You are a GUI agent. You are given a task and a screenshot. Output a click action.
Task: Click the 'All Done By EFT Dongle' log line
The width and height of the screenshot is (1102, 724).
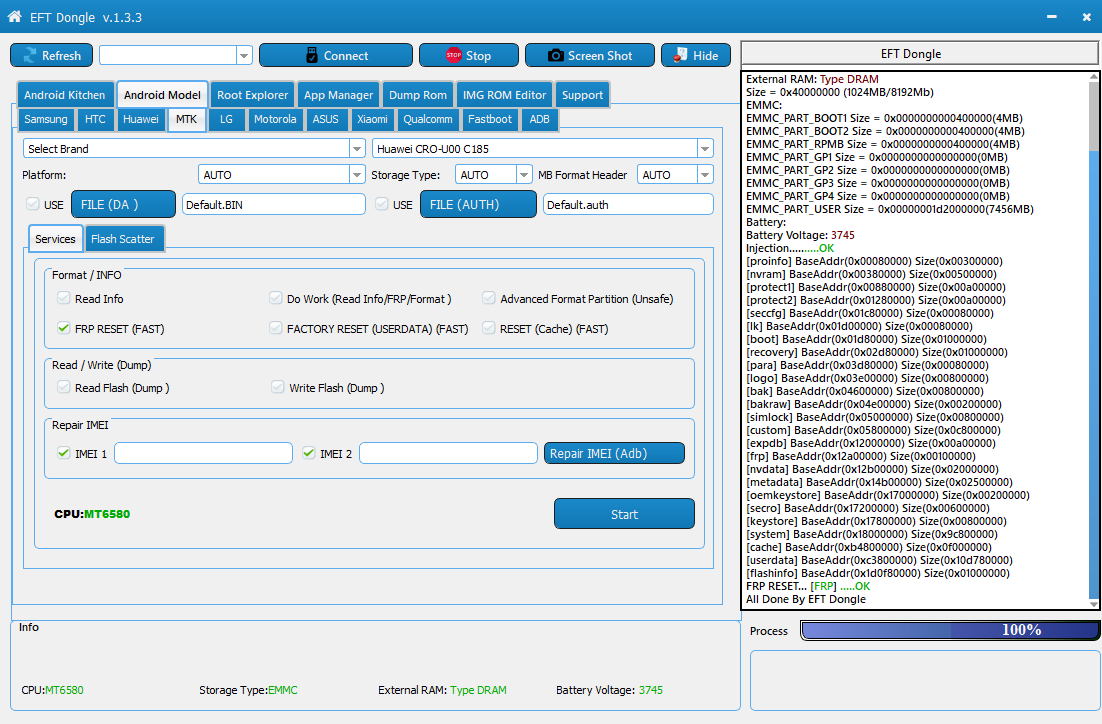[806, 600]
